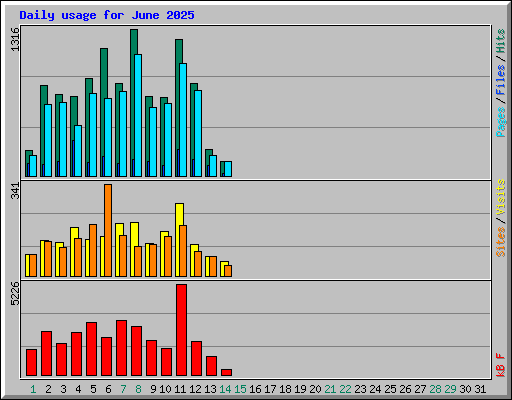Click the cyan pages bar for day 6
Image resolution: width=512 pixels, height=400 pixels.
108,137
